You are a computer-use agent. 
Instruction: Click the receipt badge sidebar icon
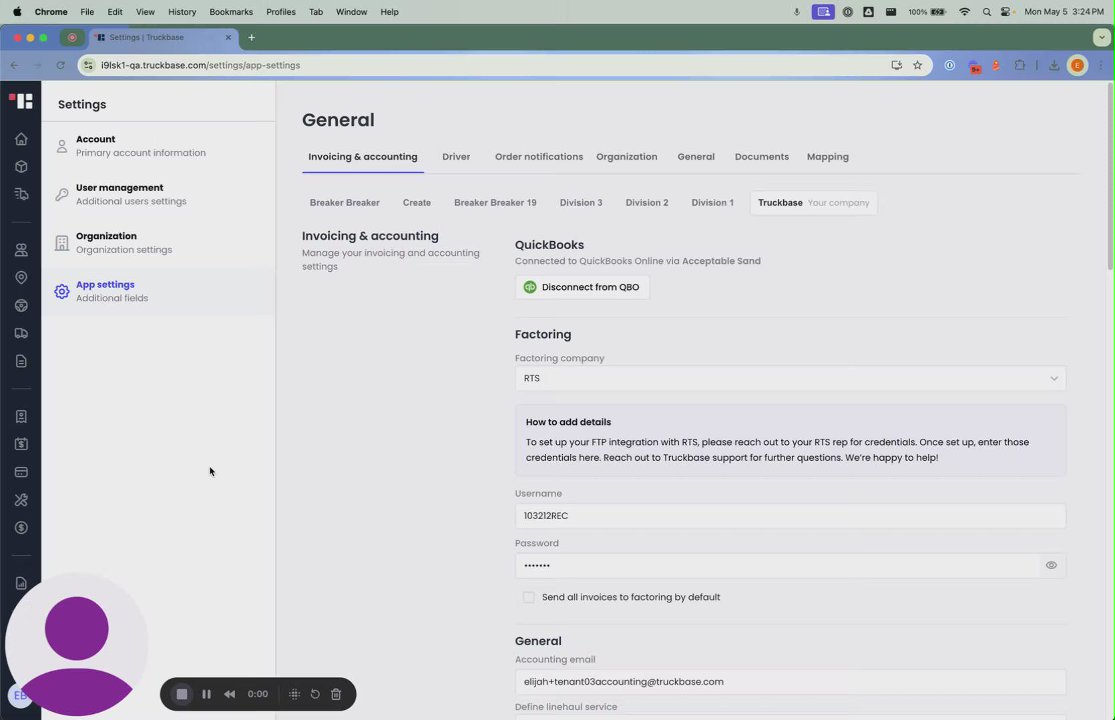coord(21,417)
